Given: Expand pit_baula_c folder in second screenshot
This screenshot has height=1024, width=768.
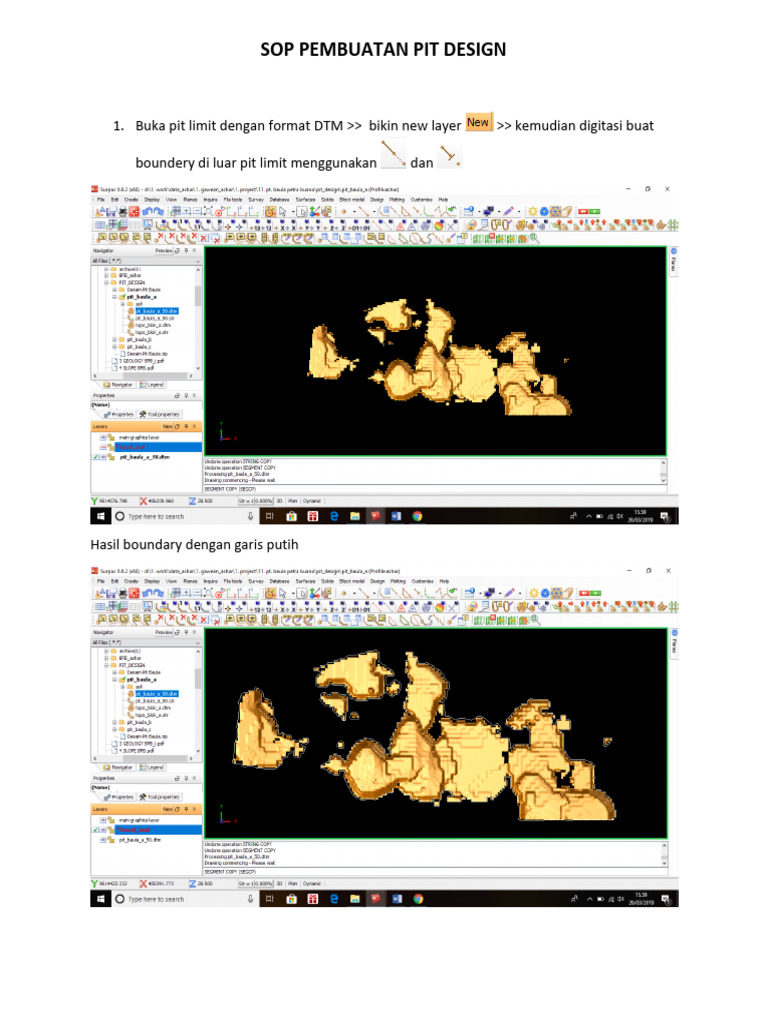Looking at the screenshot, I should click(114, 729).
